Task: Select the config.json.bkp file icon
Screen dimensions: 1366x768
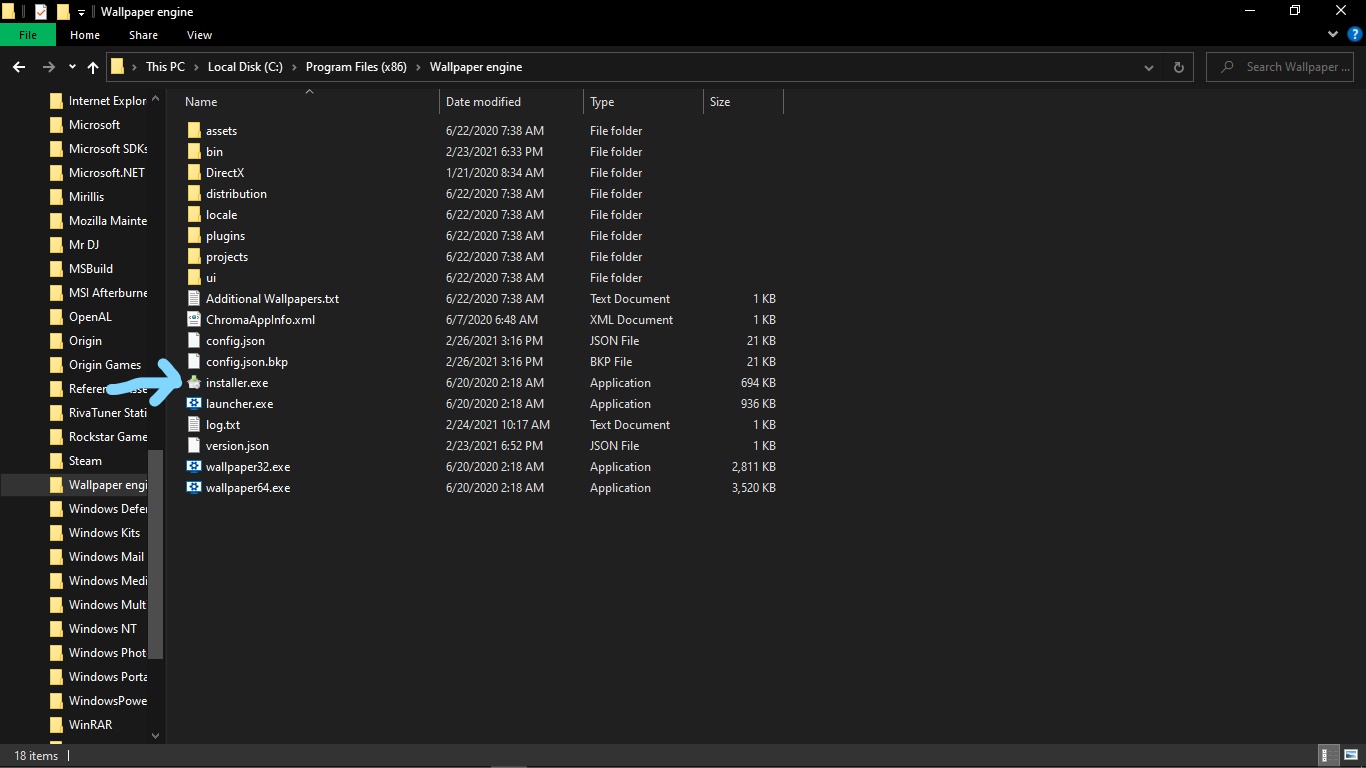Action: pos(194,362)
